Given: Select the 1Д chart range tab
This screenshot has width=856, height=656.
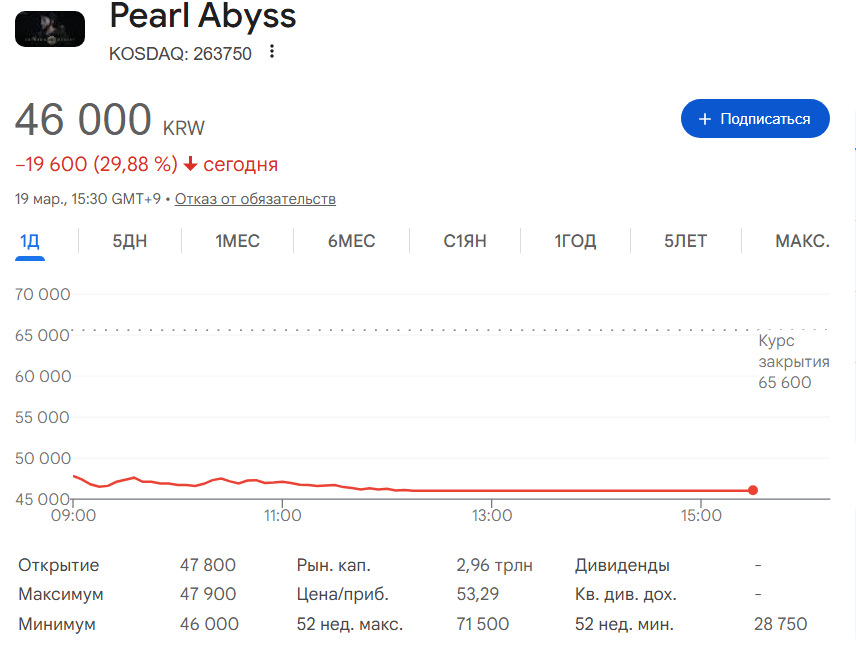Looking at the screenshot, I should coord(30,241).
